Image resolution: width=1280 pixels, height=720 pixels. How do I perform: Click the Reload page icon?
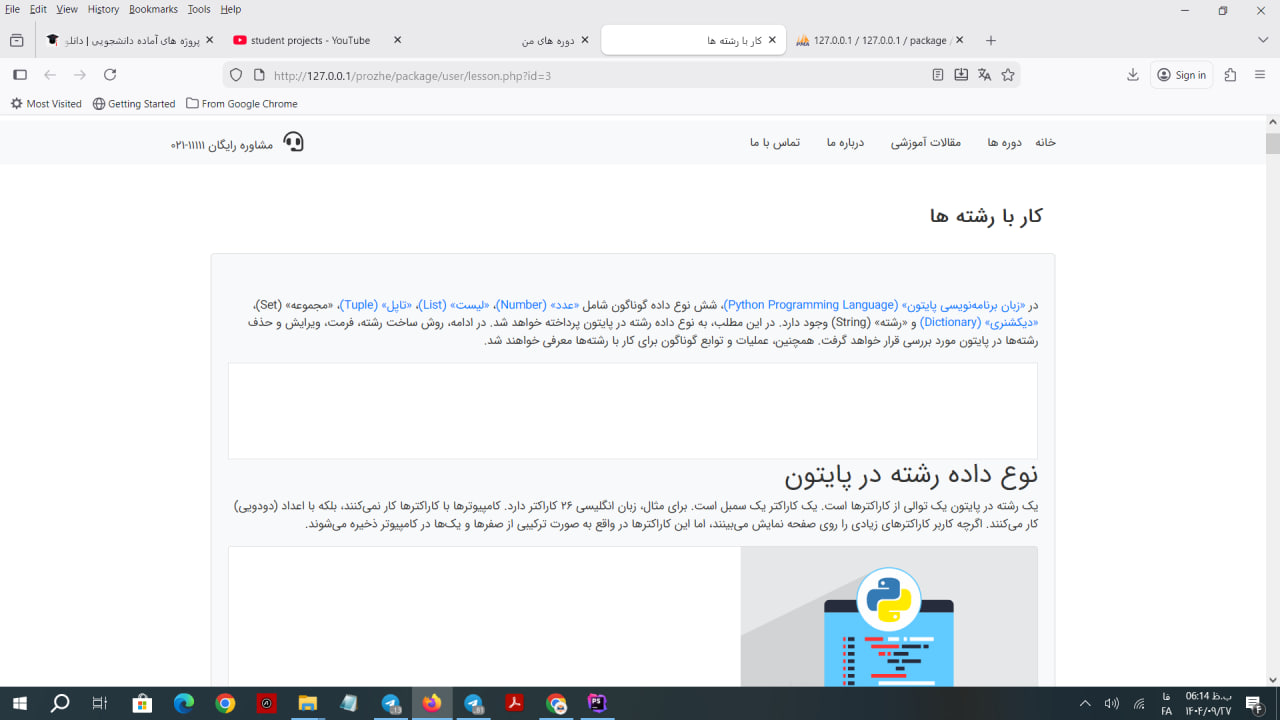pyautogui.click(x=110, y=75)
